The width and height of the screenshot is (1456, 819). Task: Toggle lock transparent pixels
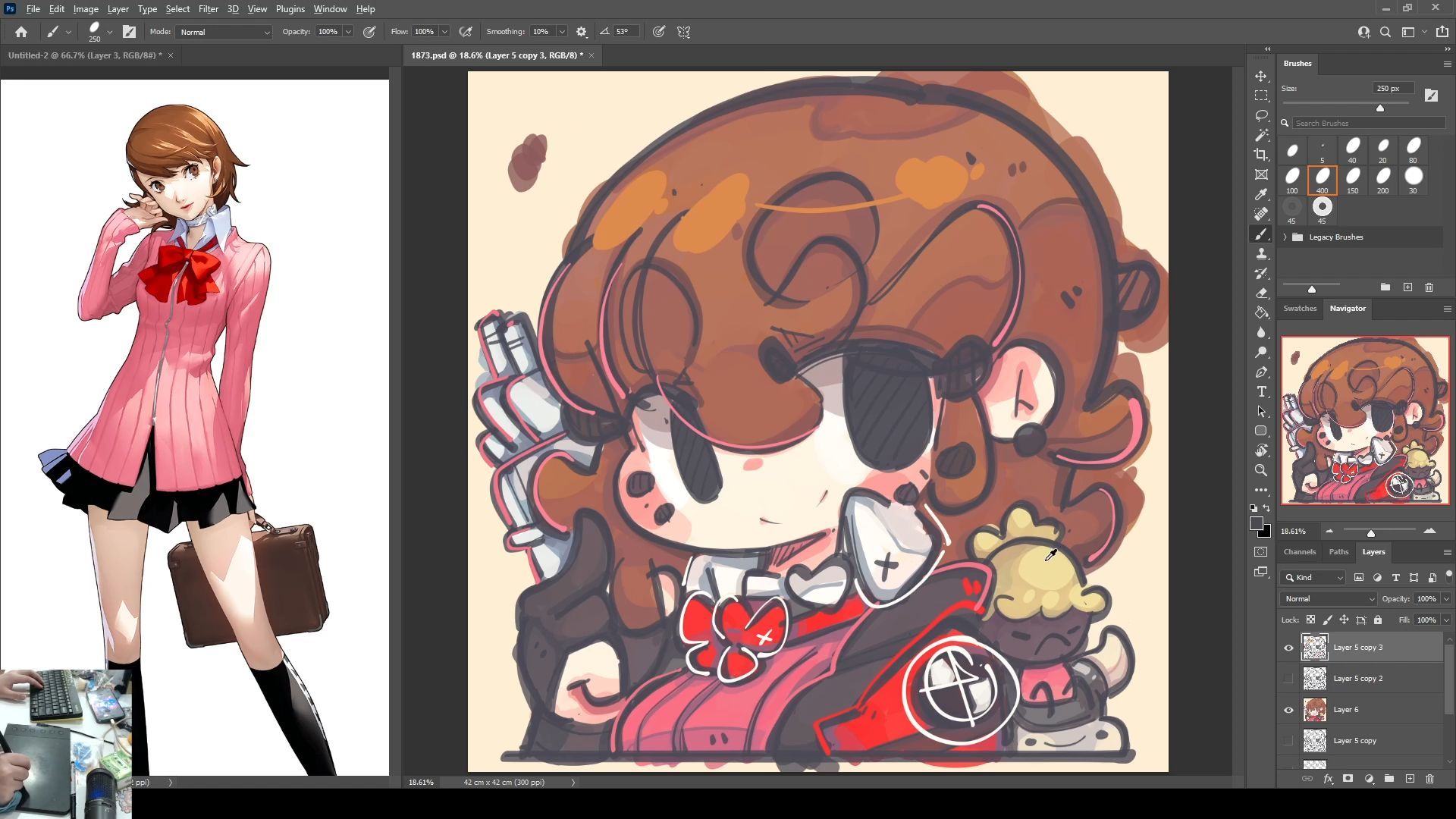pos(1311,620)
